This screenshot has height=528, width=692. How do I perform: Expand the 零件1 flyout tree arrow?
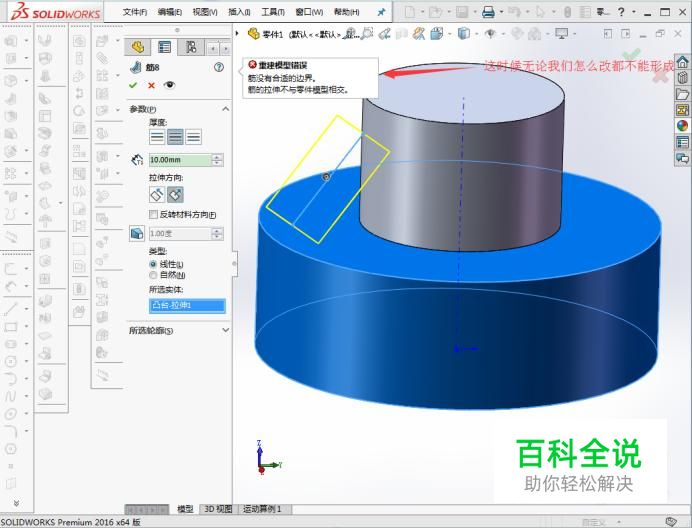tap(238, 33)
